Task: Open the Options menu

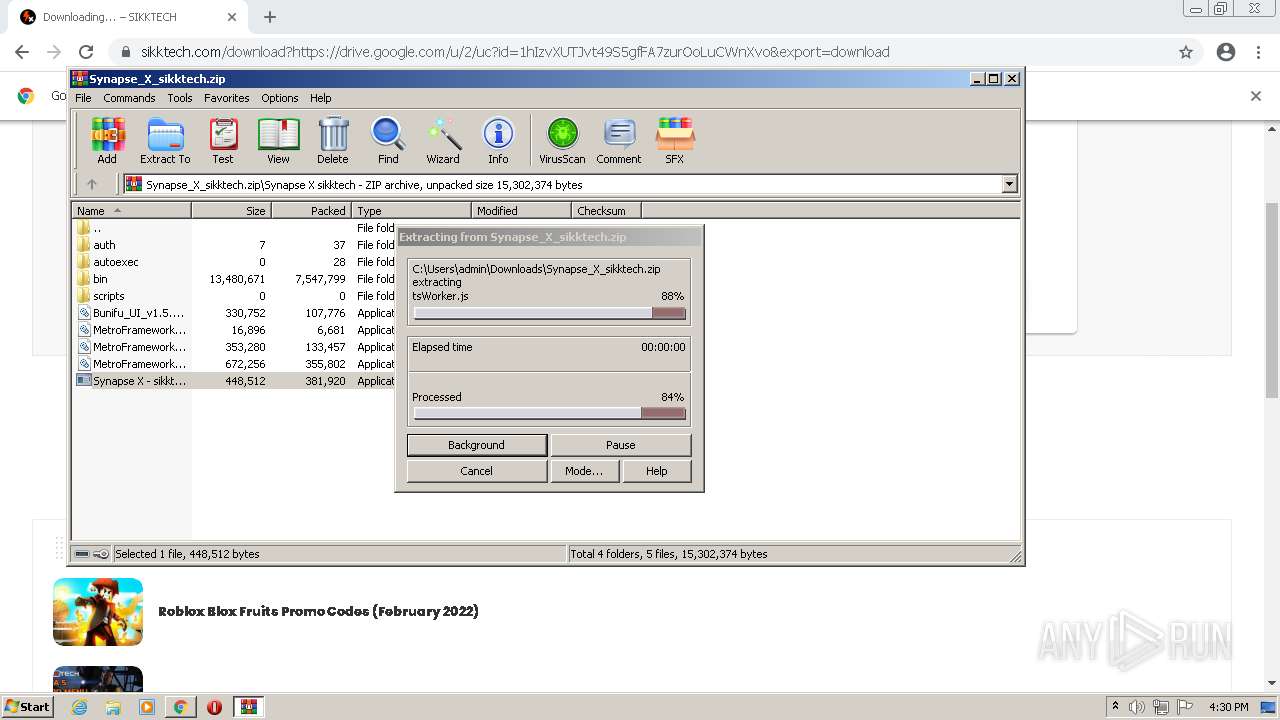Action: point(280,98)
